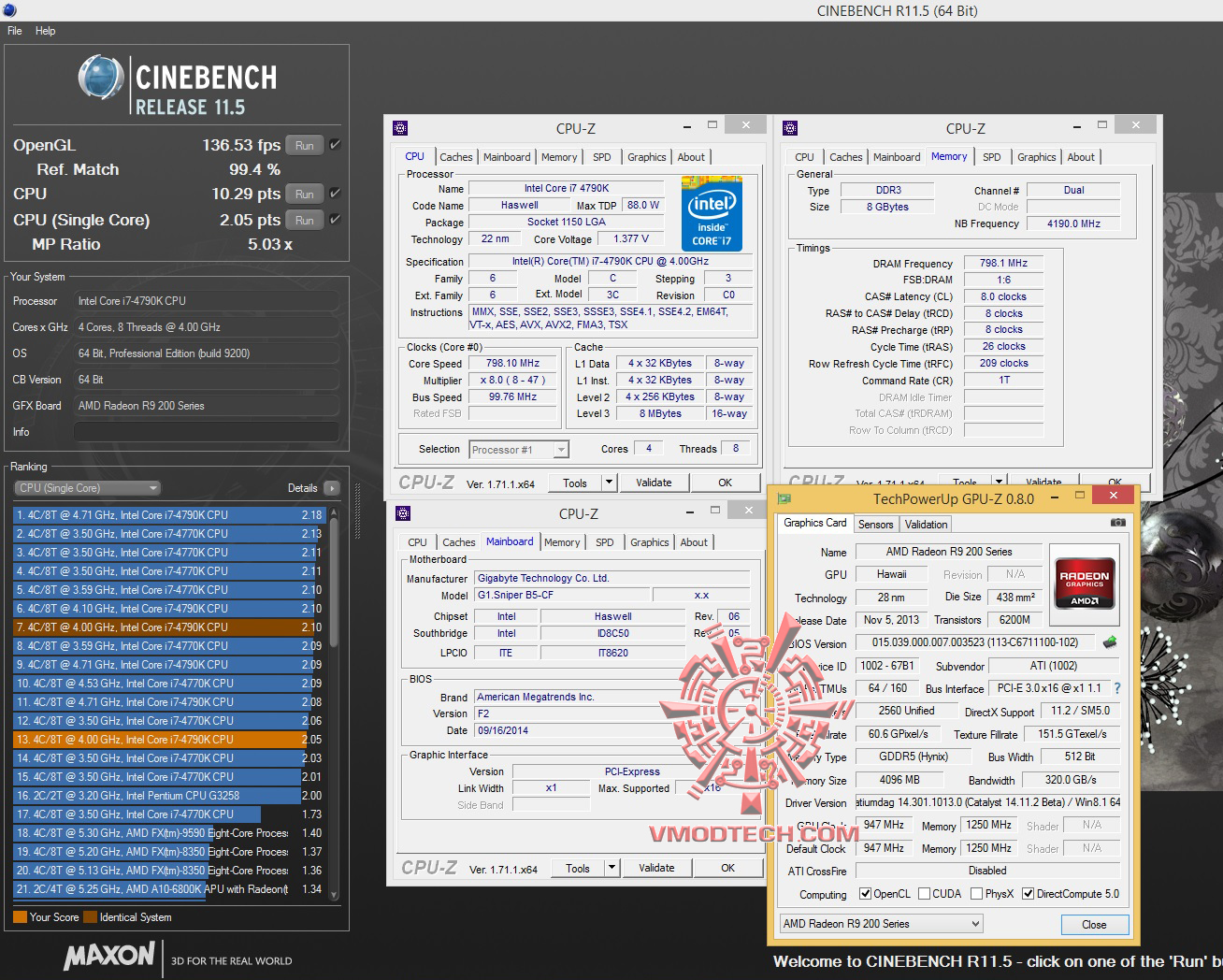Click the GPU-Z BIOS save chip icon

click(x=1110, y=642)
